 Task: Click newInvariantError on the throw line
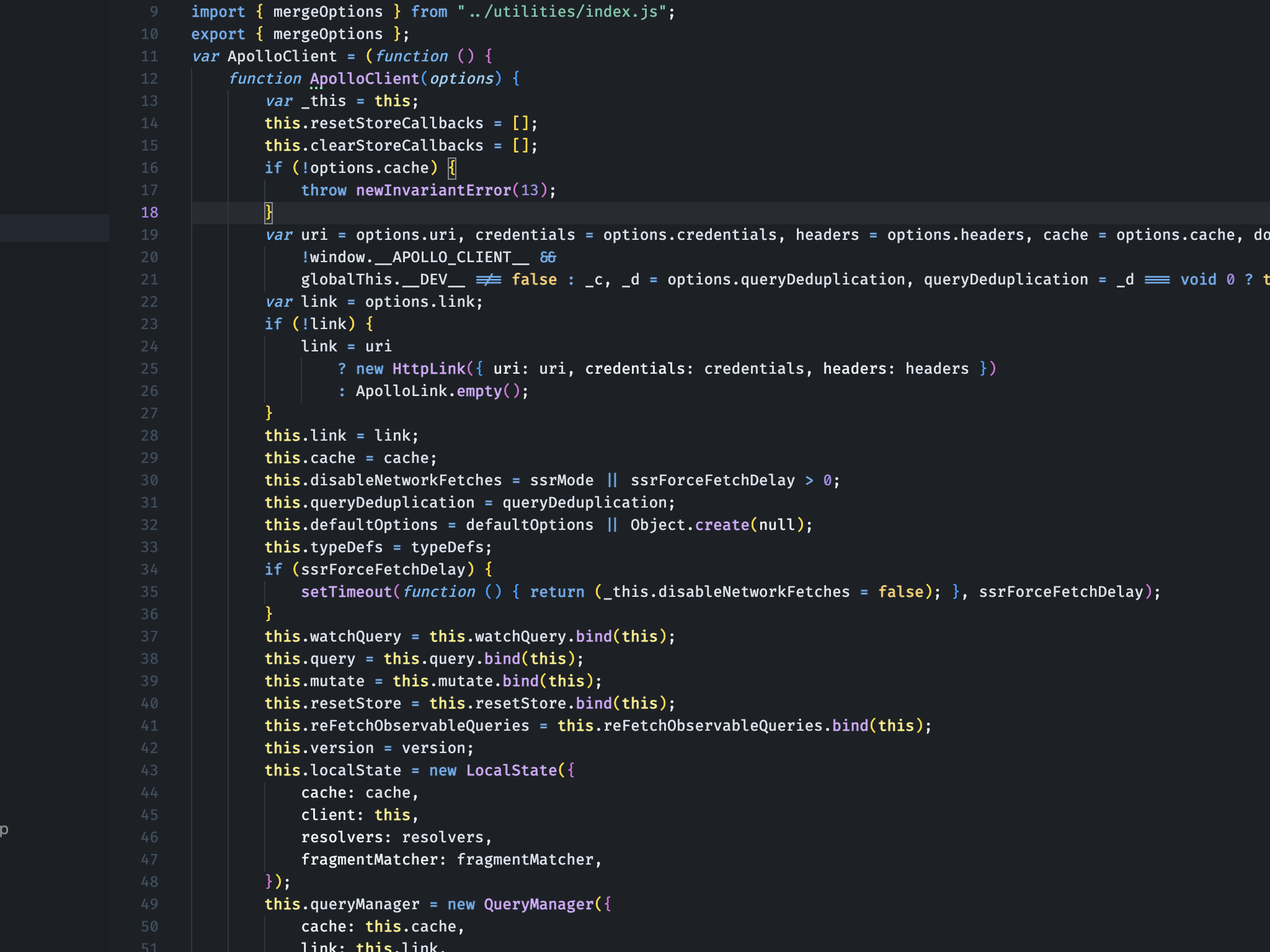point(433,190)
